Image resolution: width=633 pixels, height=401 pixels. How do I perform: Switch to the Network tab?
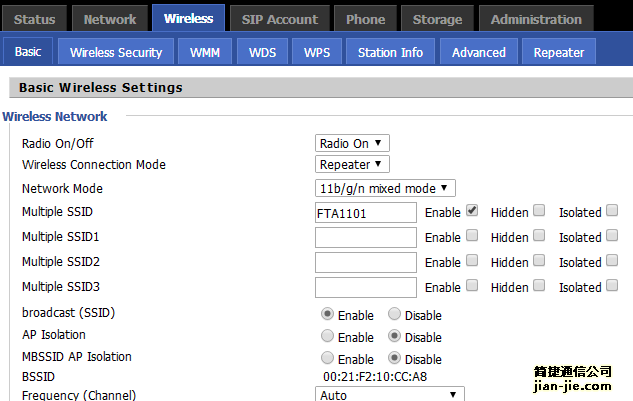point(110,19)
